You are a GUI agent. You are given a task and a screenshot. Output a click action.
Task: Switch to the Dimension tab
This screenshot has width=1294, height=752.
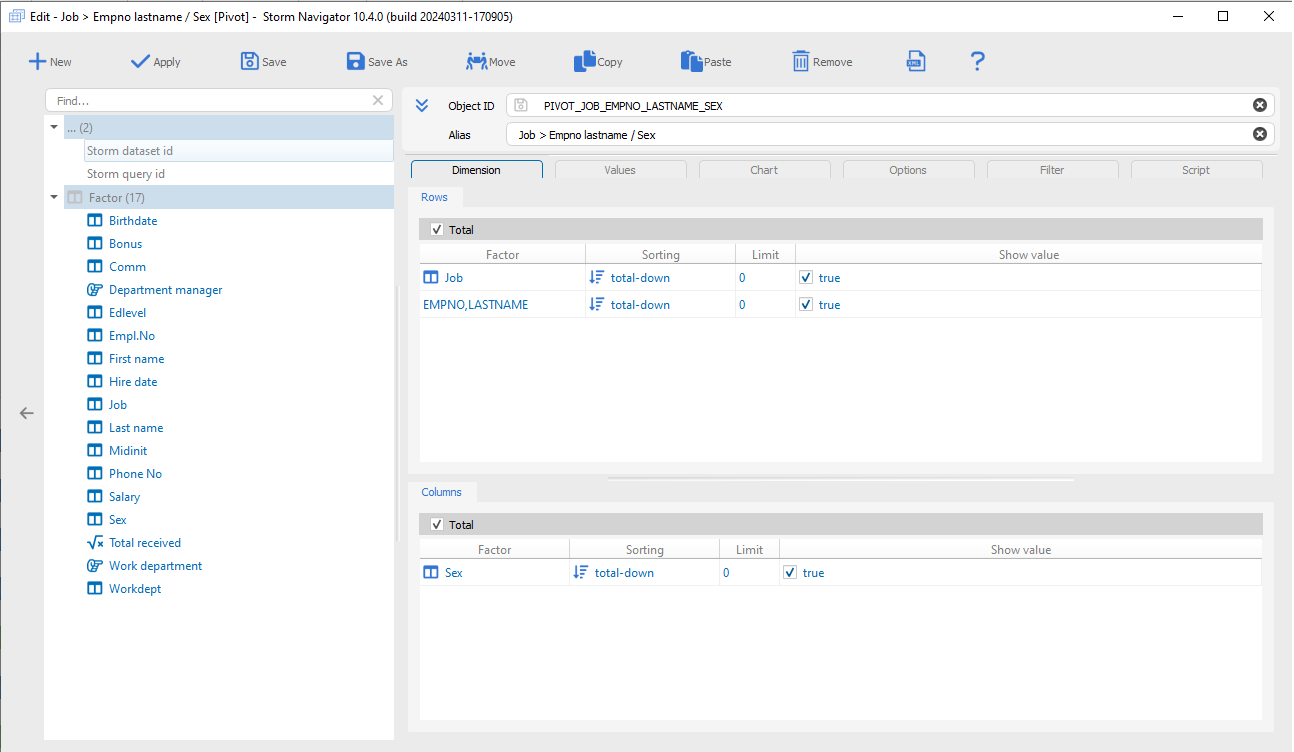477,170
